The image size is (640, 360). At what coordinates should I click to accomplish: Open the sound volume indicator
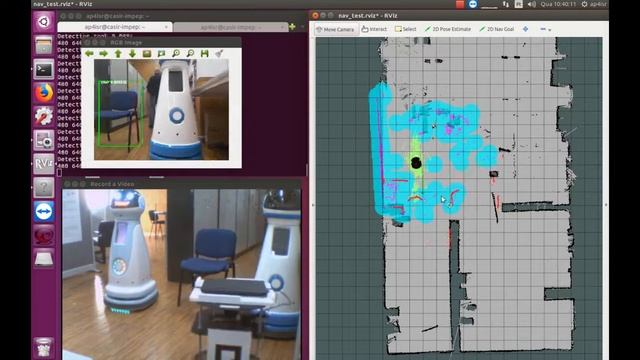pyautogui.click(x=531, y=4)
